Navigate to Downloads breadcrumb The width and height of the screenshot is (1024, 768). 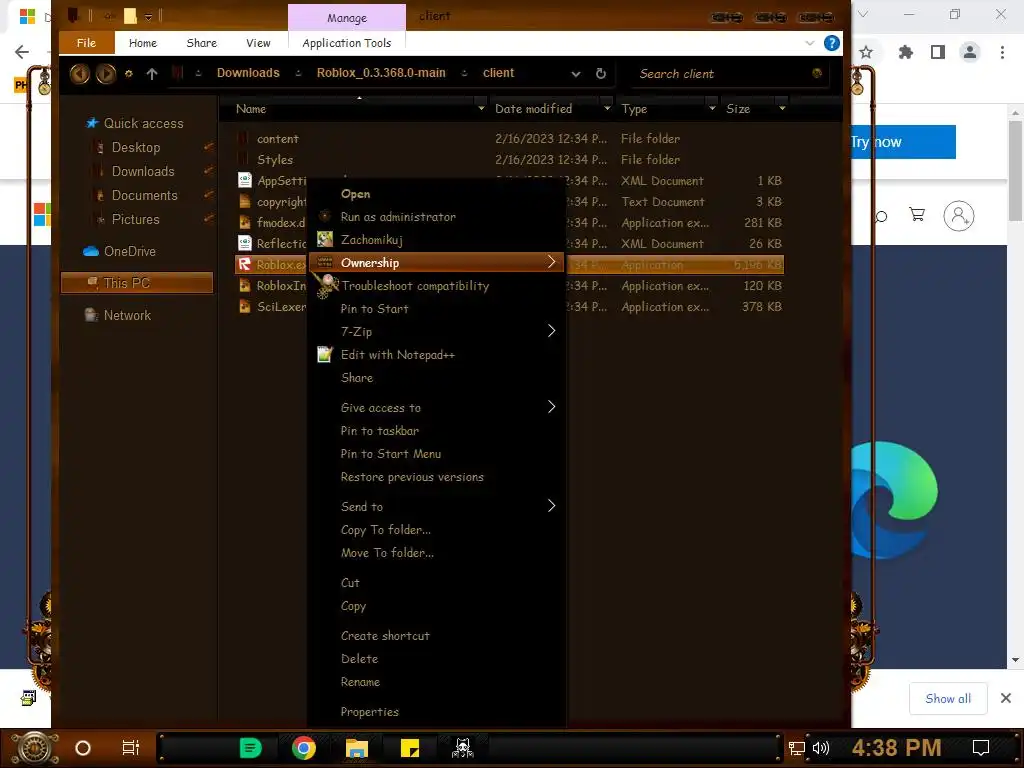(x=248, y=73)
